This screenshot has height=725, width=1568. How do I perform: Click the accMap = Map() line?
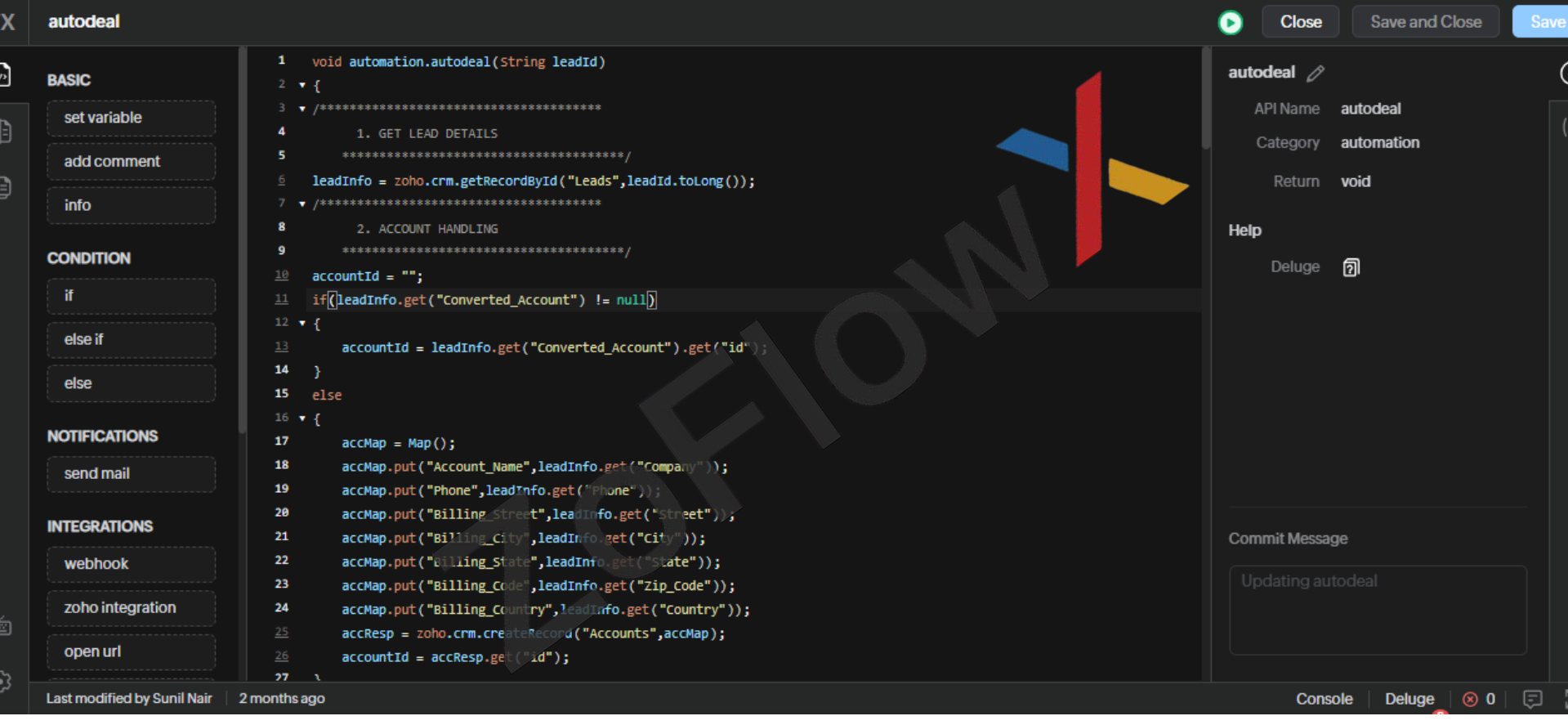tap(399, 443)
